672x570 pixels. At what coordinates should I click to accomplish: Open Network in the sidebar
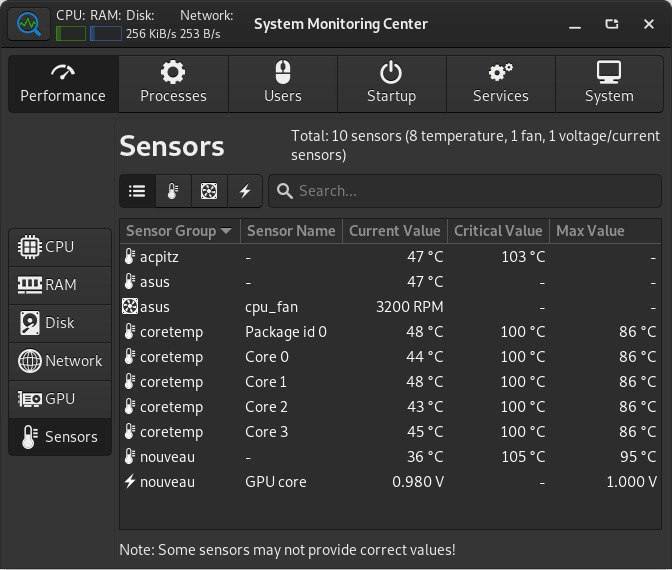click(x=60, y=361)
